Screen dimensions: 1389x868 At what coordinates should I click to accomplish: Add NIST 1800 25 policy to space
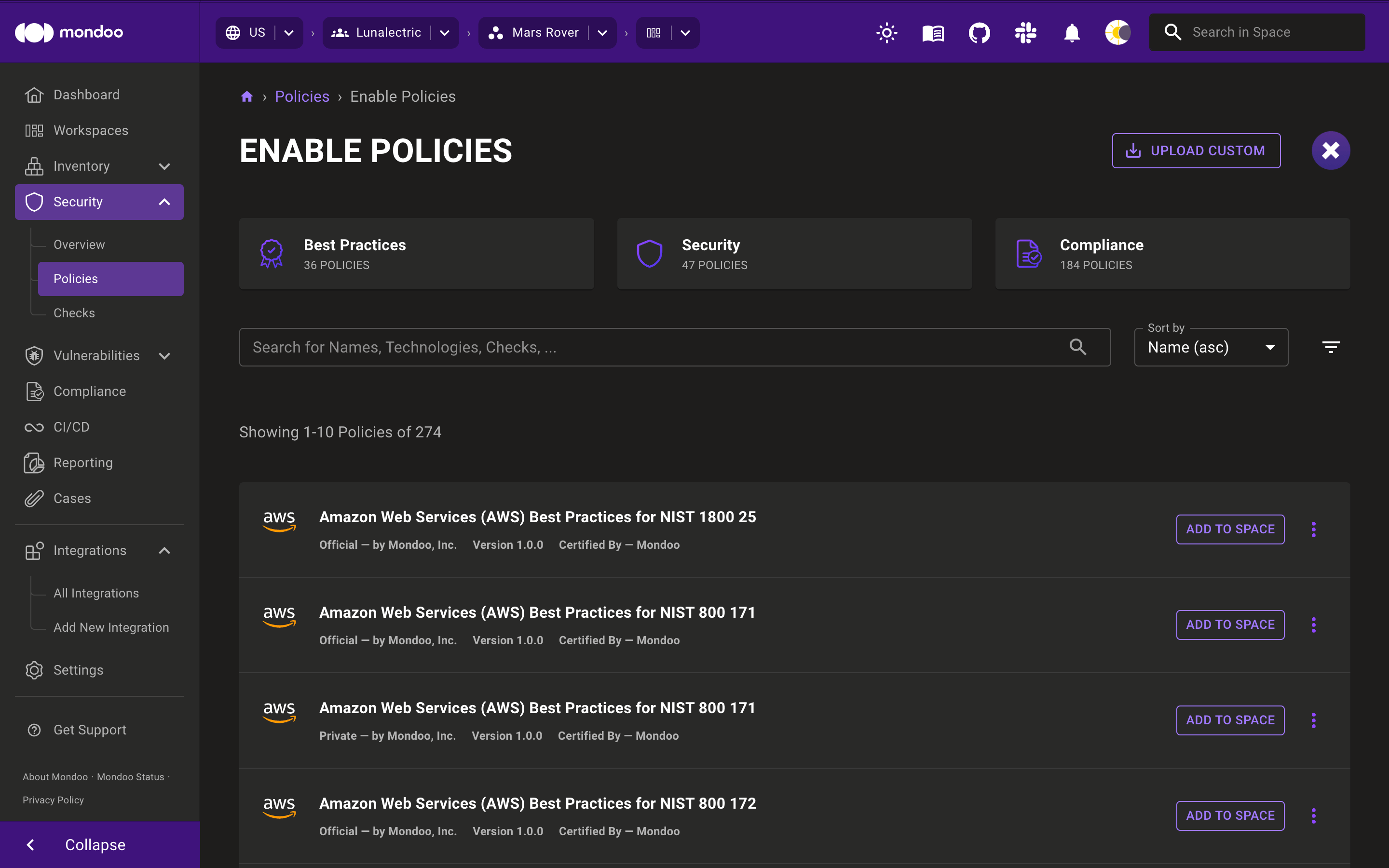coord(1230,529)
